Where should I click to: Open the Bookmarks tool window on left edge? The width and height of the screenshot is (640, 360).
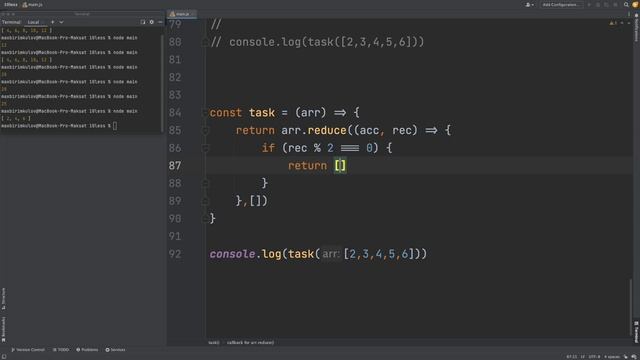[x=3, y=329]
